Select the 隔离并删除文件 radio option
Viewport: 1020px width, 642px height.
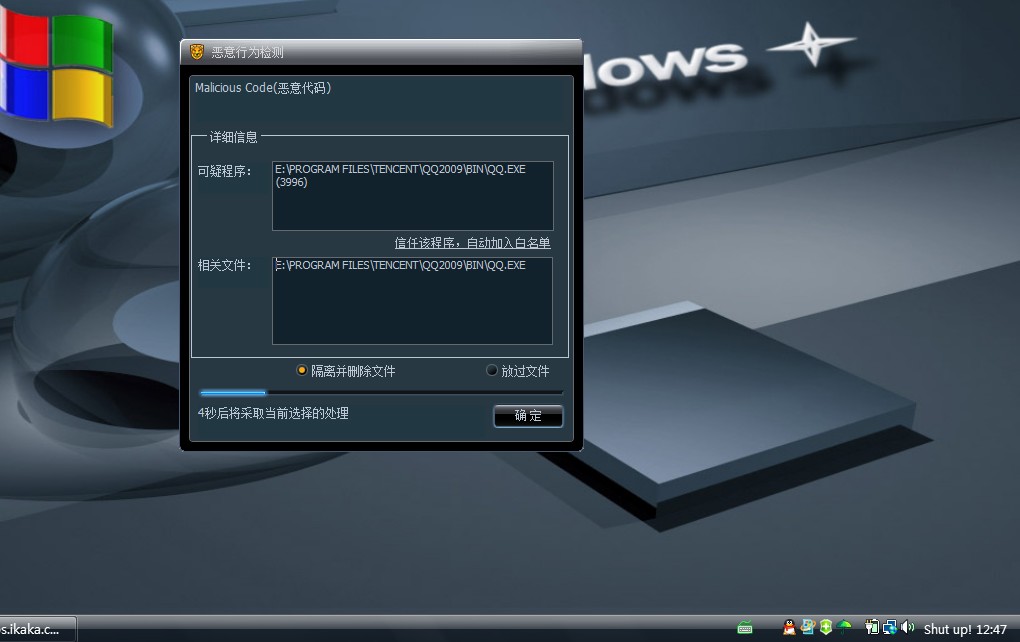(346, 371)
